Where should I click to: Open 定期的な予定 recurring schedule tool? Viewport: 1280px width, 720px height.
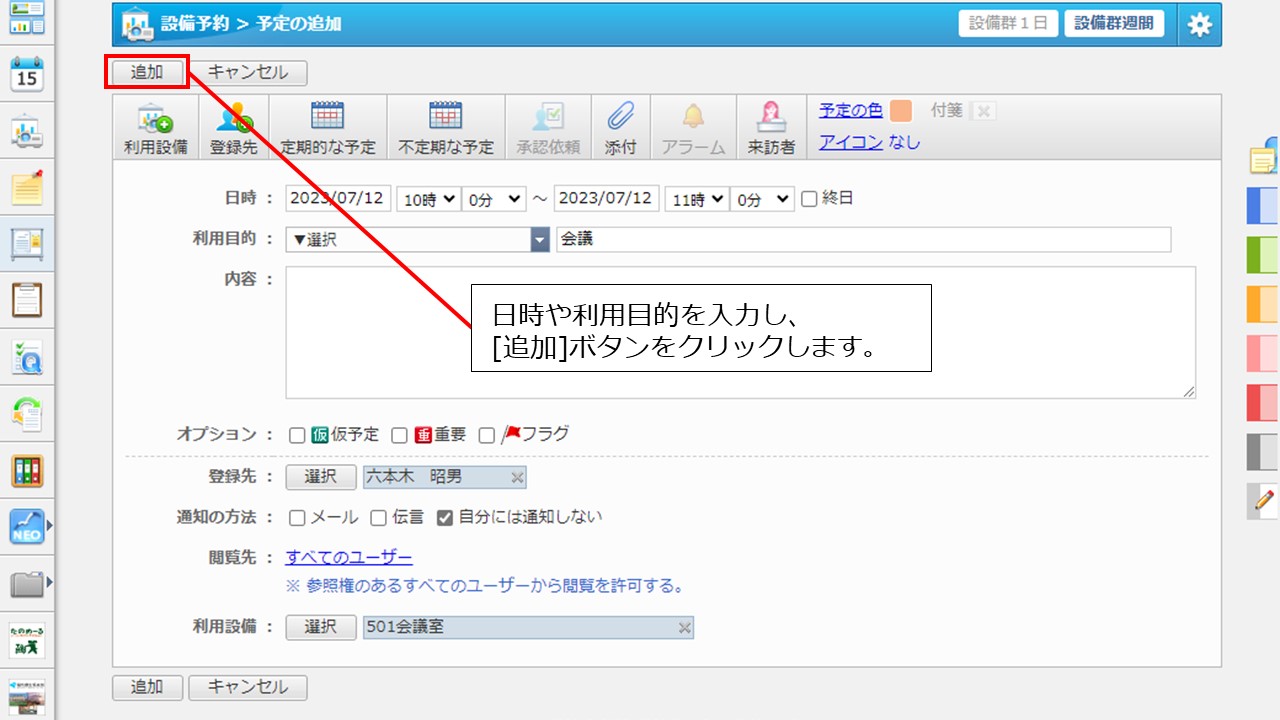pyautogui.click(x=329, y=127)
